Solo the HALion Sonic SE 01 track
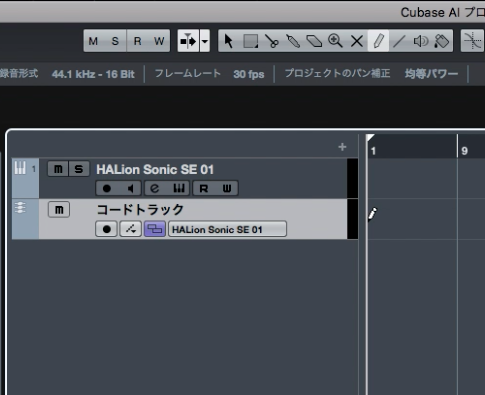Image resolution: width=485 pixels, height=395 pixels. pos(79,169)
